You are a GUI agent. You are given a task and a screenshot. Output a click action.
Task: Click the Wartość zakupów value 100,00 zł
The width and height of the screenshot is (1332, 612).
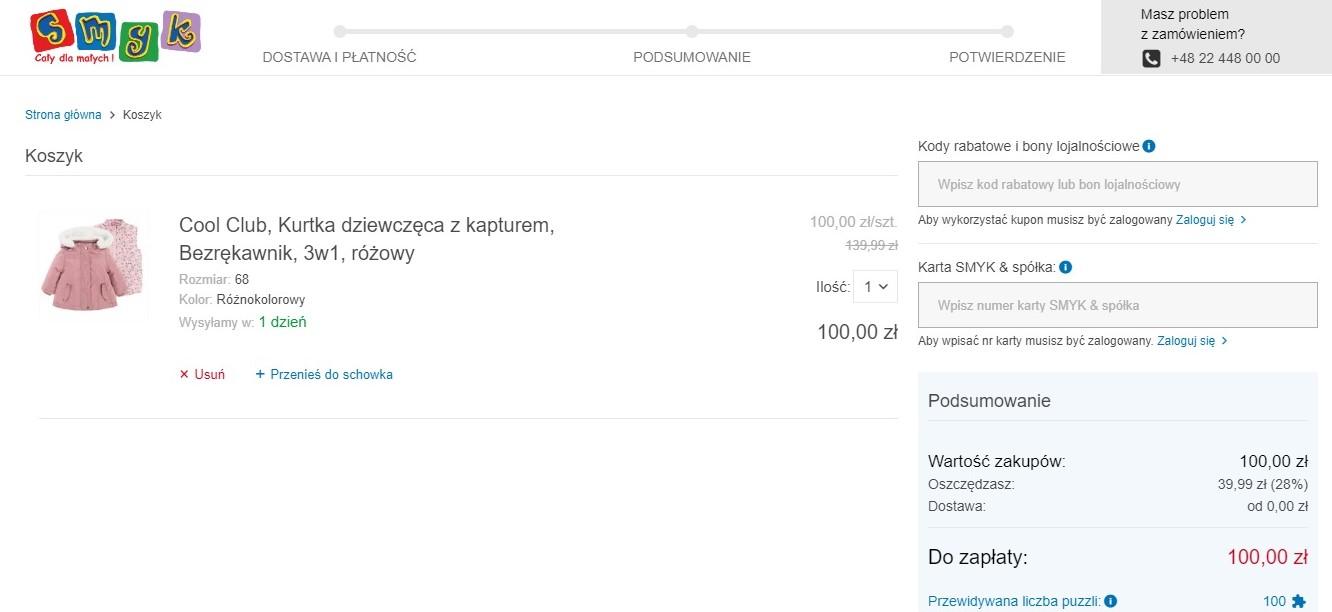1274,462
